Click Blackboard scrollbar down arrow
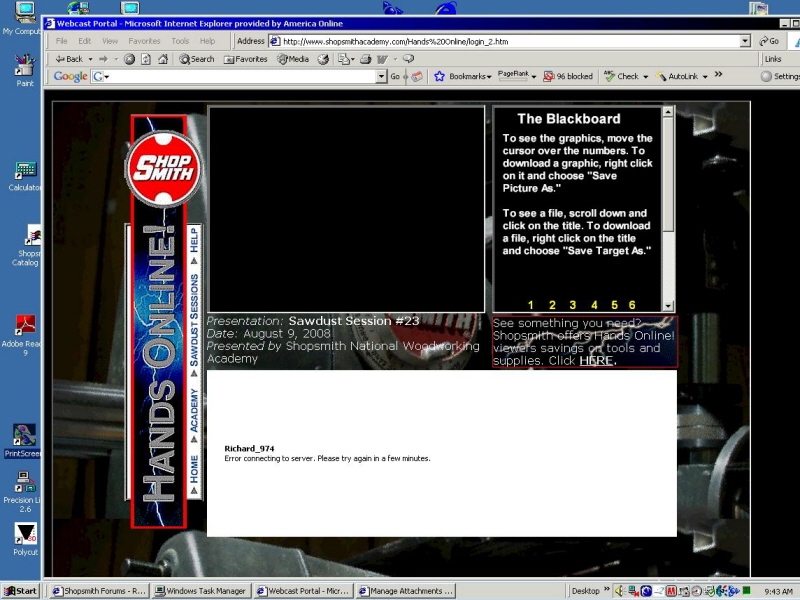800x600 pixels. point(668,306)
